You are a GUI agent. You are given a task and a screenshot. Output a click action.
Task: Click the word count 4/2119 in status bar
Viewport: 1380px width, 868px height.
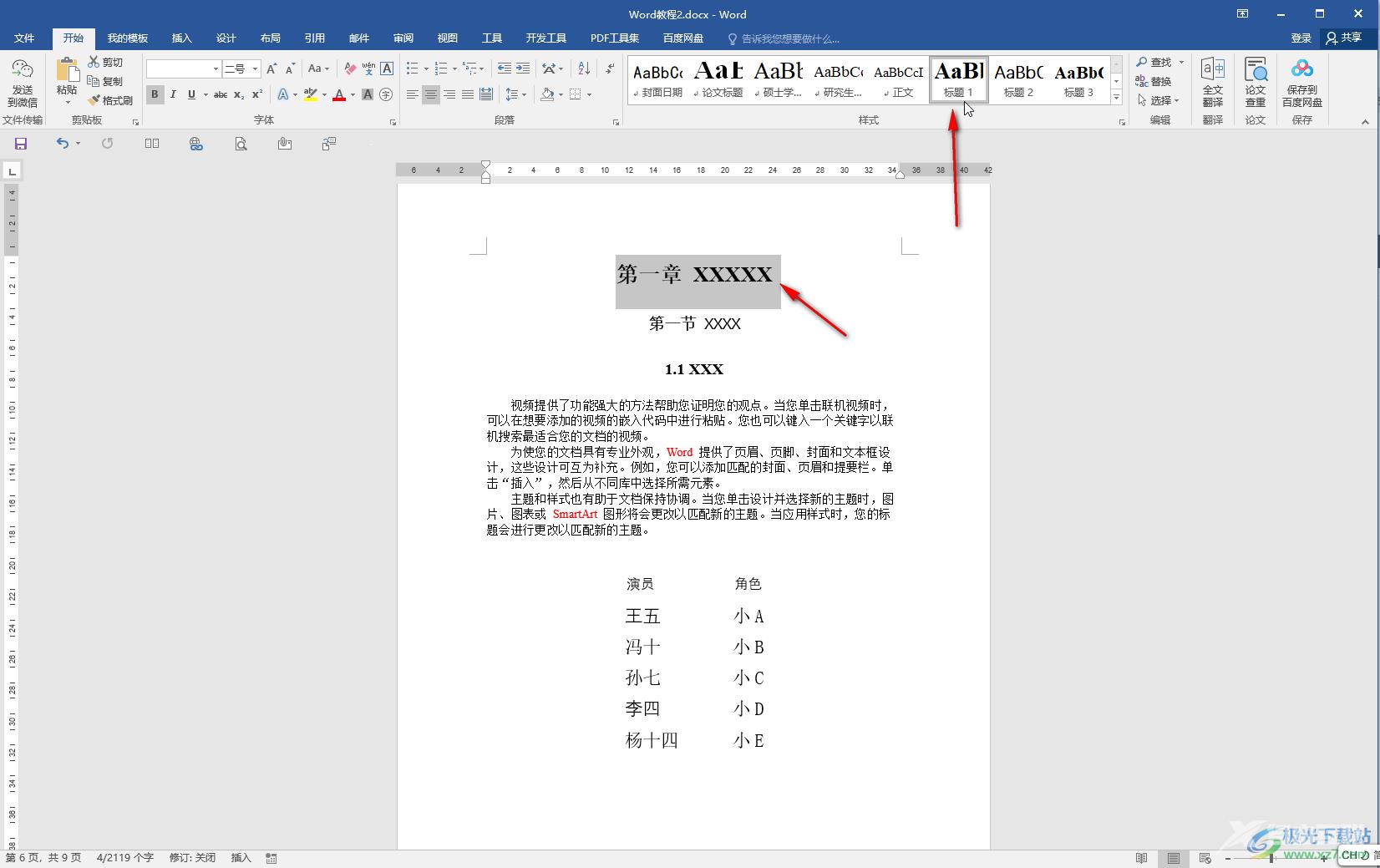[x=125, y=858]
